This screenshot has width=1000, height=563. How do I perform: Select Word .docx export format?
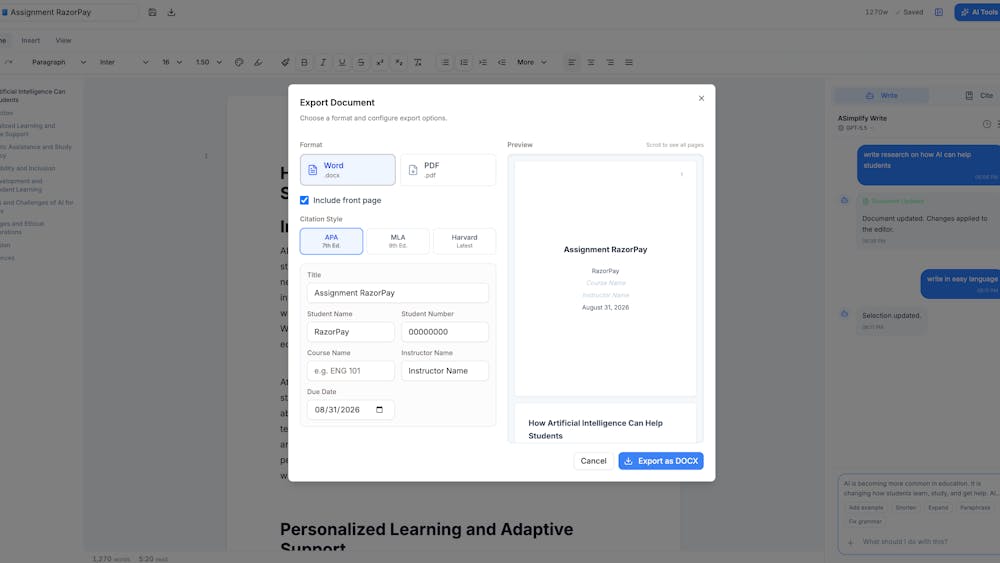348,170
